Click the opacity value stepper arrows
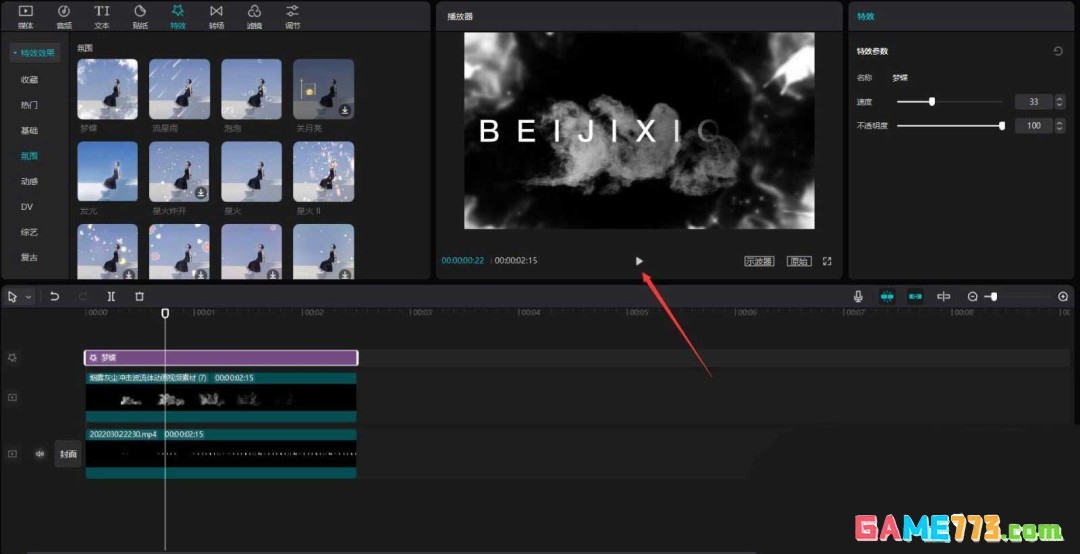This screenshot has width=1080, height=554. point(1059,126)
